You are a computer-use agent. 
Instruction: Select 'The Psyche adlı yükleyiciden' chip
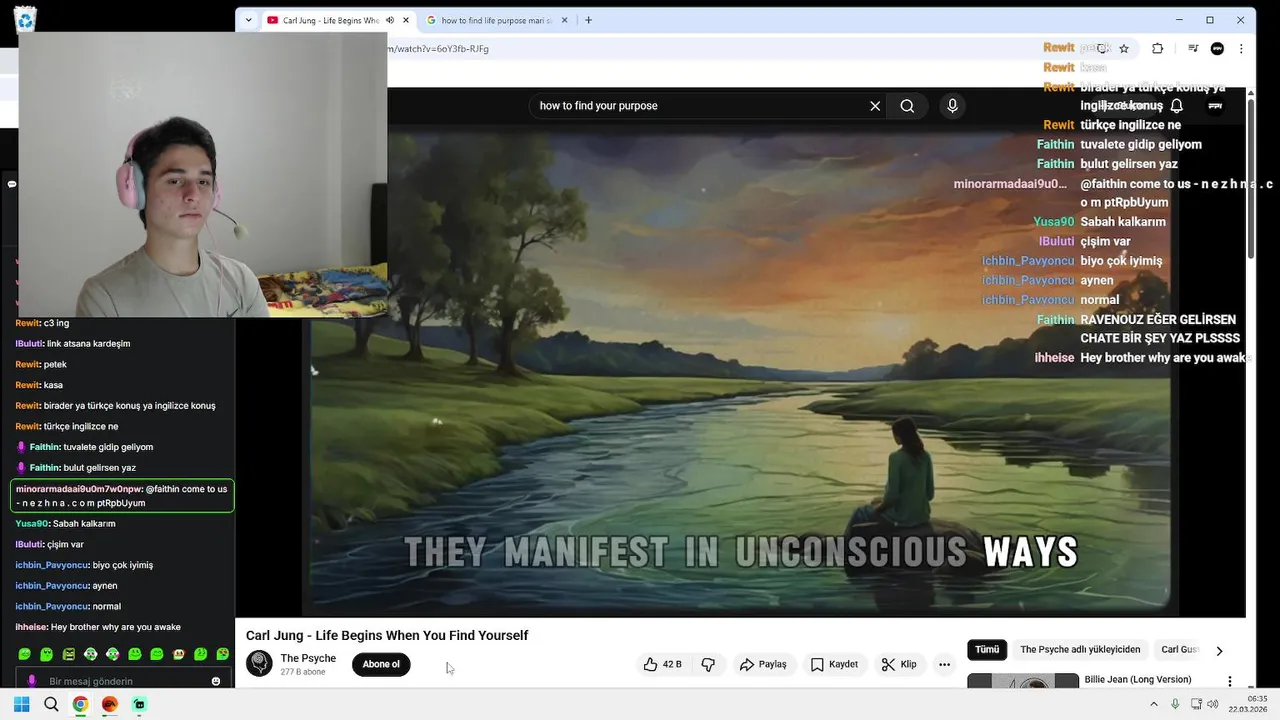(x=1080, y=650)
